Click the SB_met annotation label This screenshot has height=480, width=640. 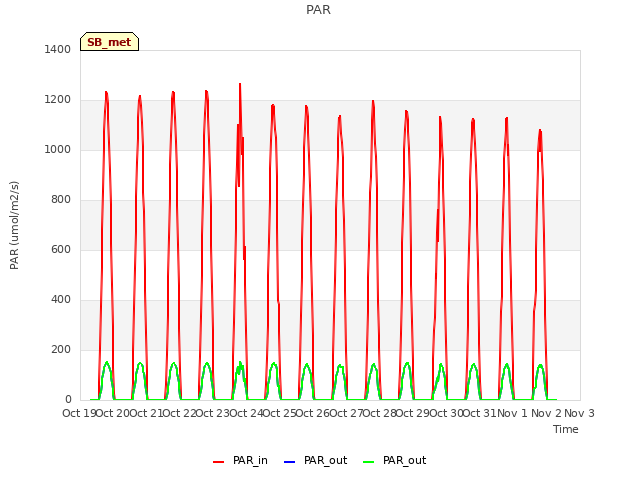click(x=109, y=42)
